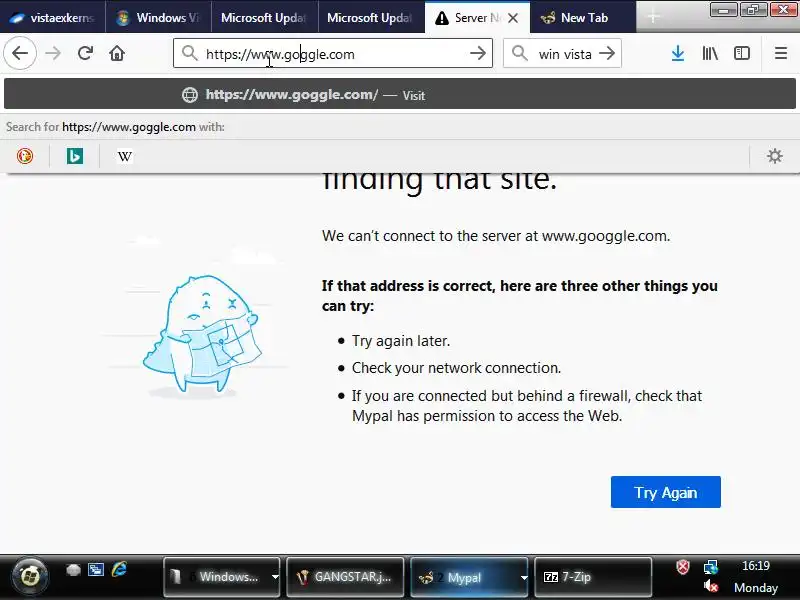Open the home page icon
The height and width of the screenshot is (600, 800).
click(x=117, y=53)
